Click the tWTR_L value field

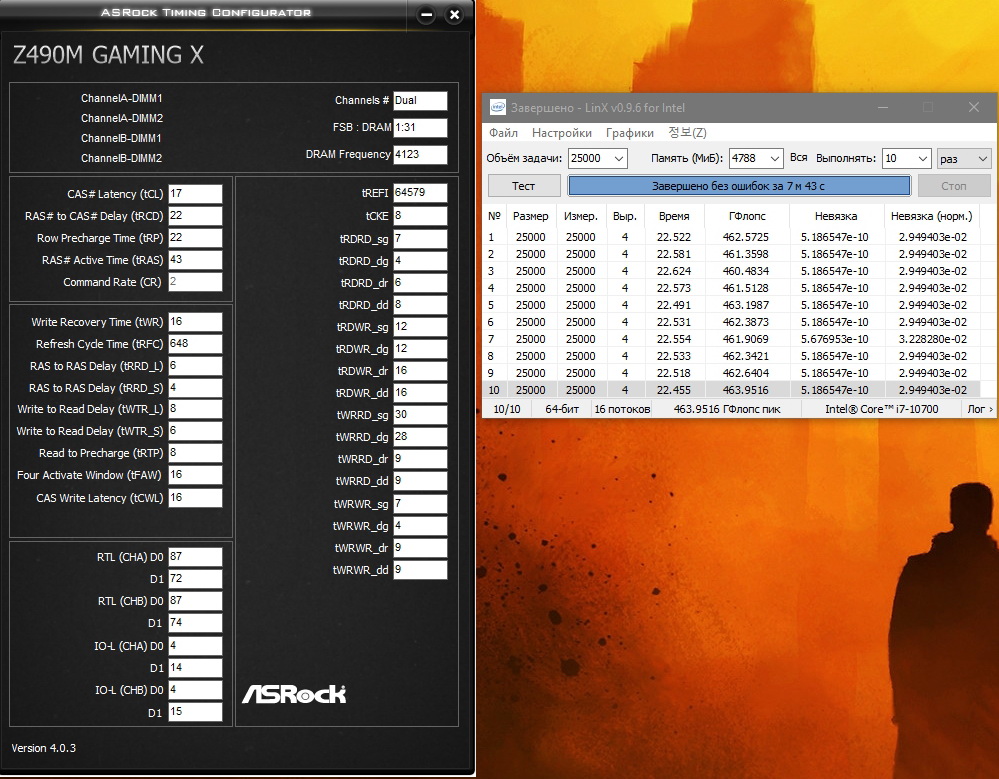[195, 409]
